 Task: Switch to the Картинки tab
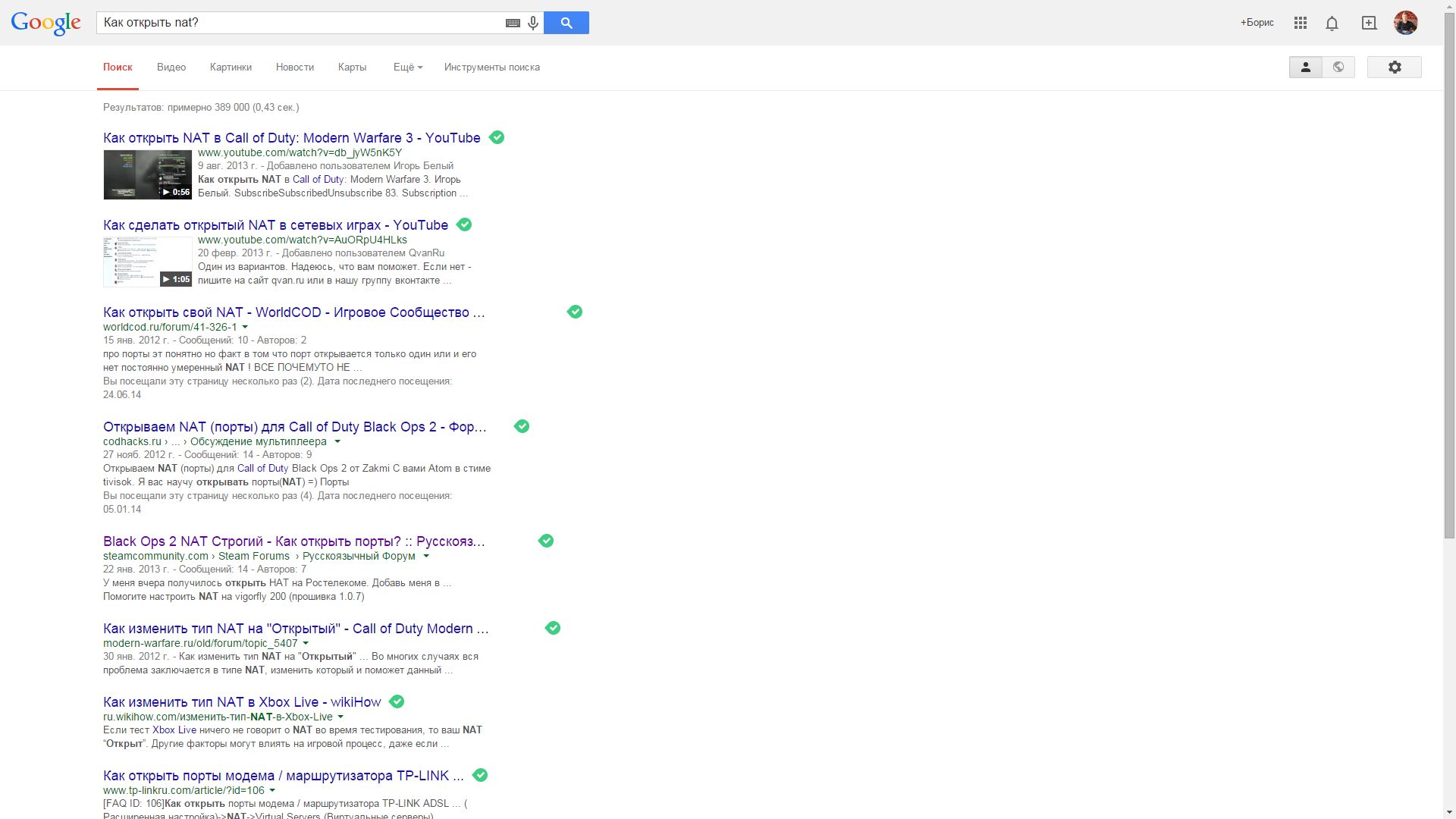point(231,67)
